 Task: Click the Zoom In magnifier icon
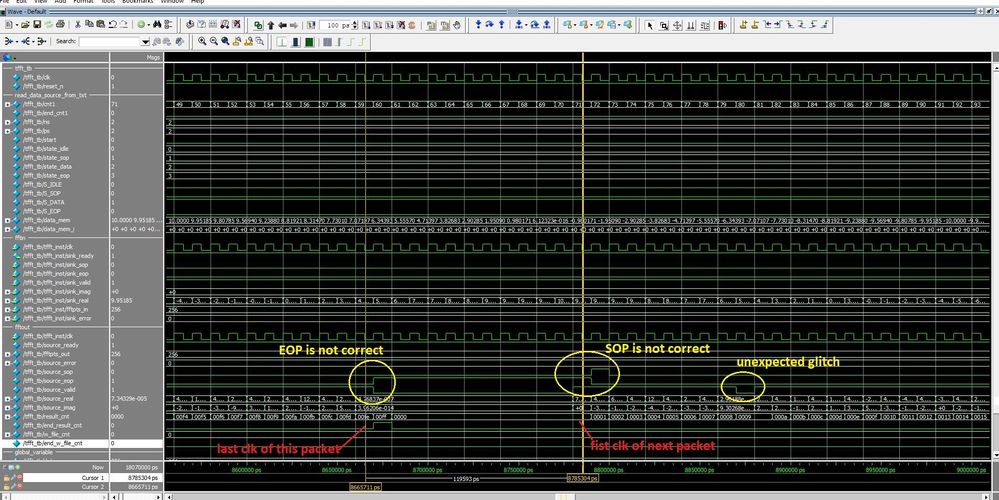(x=202, y=41)
